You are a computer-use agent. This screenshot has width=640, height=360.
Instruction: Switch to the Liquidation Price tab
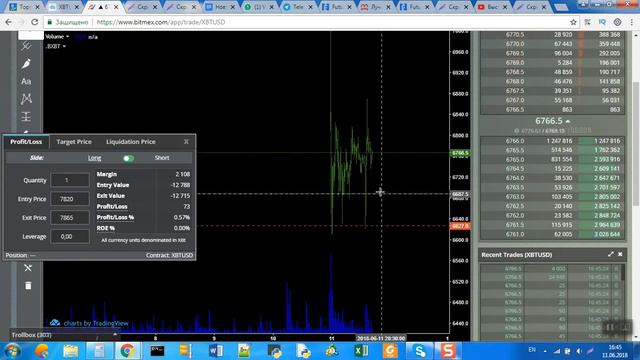[131, 142]
